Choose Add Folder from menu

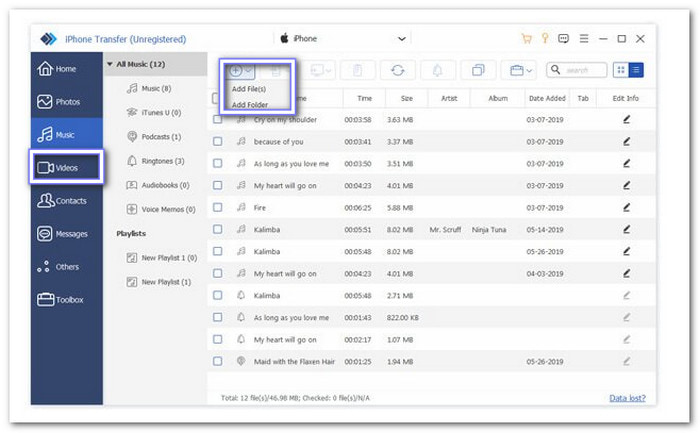(x=248, y=104)
